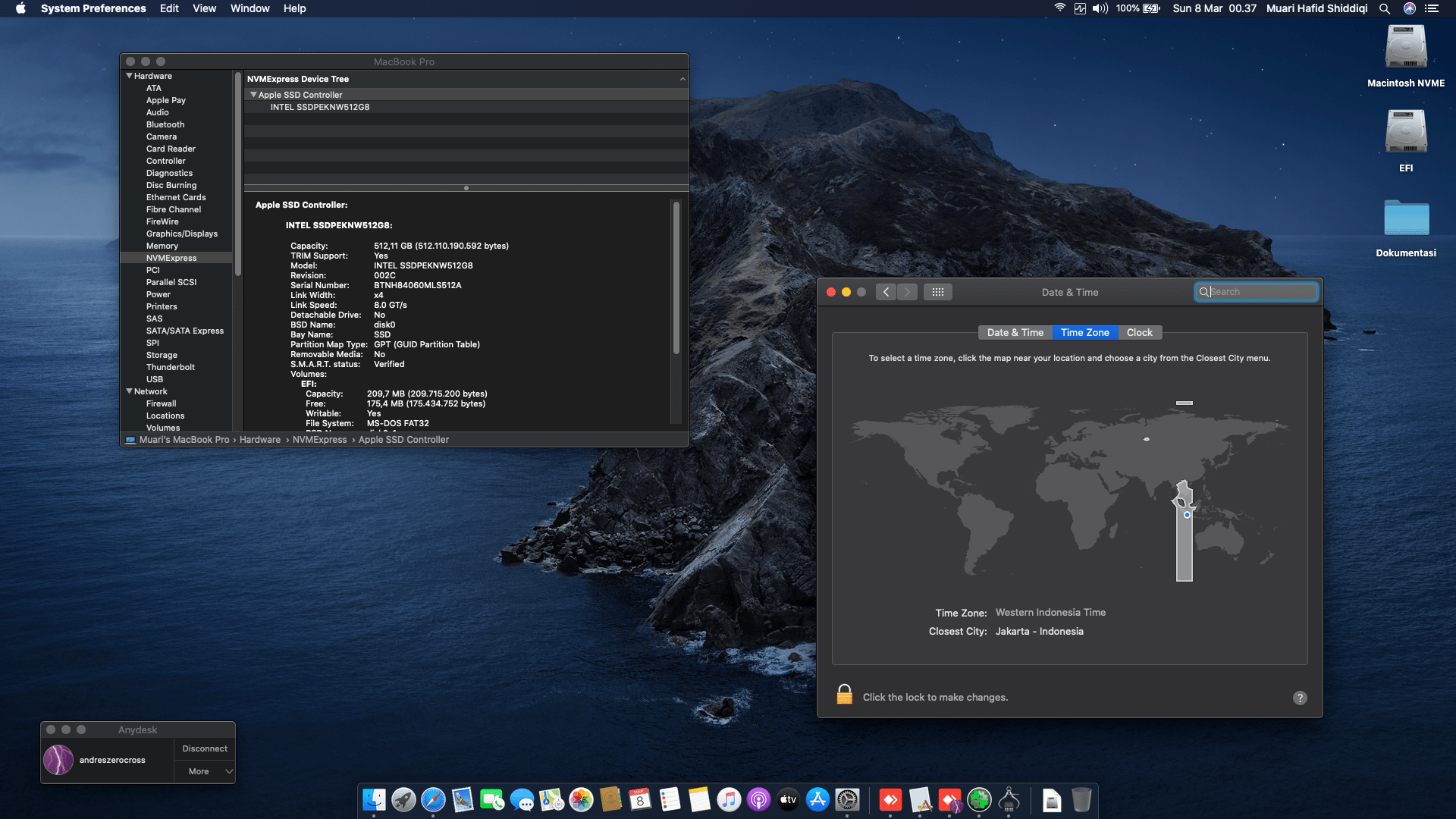Open Spotlight search in the menu bar

point(1385,8)
